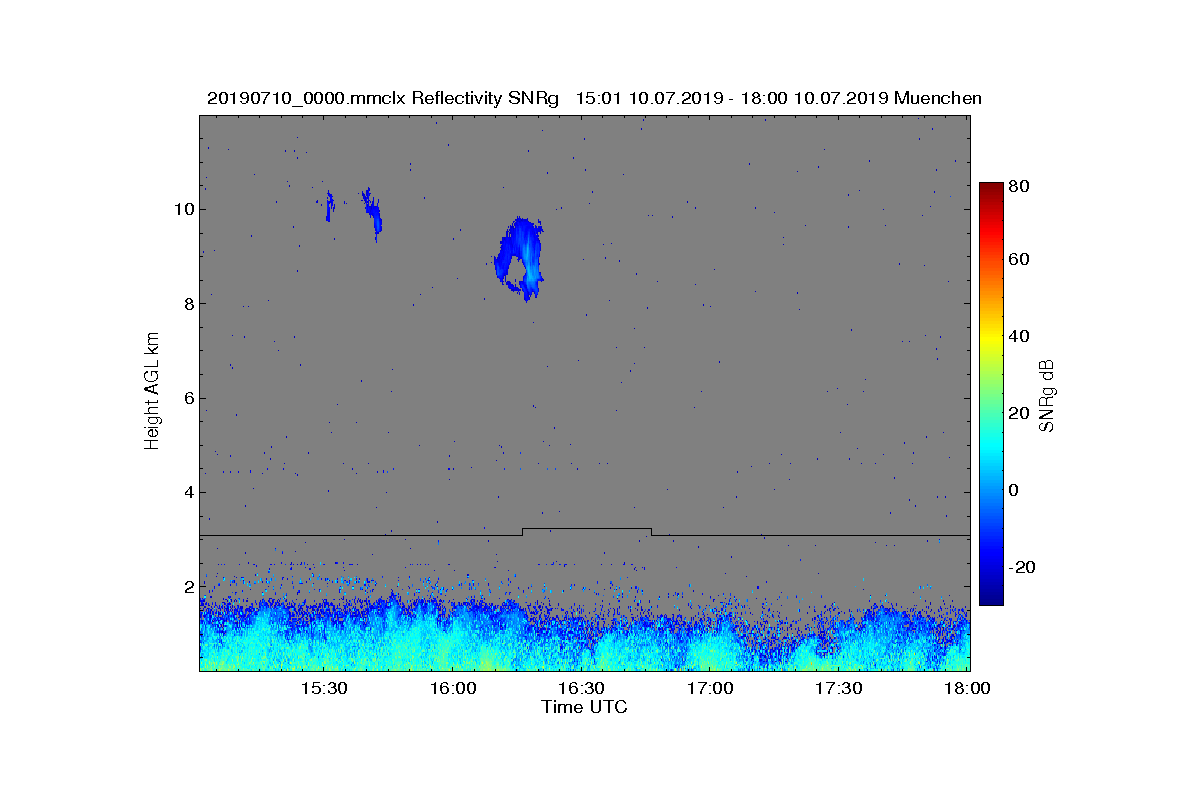Click the colorbar tick label 80
The image size is (1200, 800).
tap(1020, 186)
